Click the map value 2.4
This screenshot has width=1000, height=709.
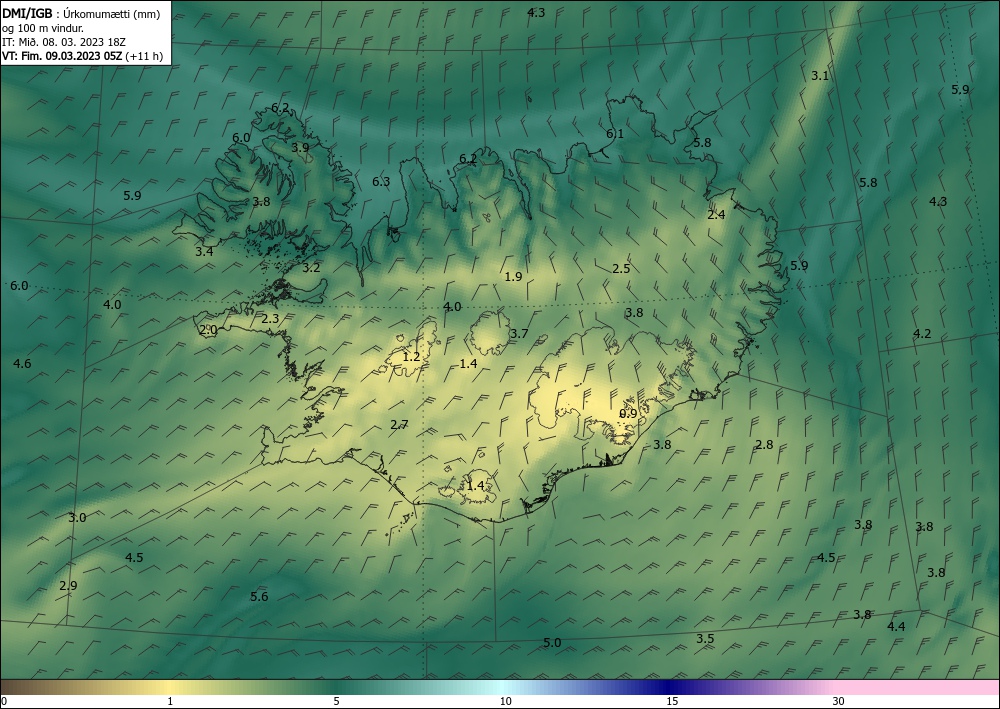[x=716, y=215]
